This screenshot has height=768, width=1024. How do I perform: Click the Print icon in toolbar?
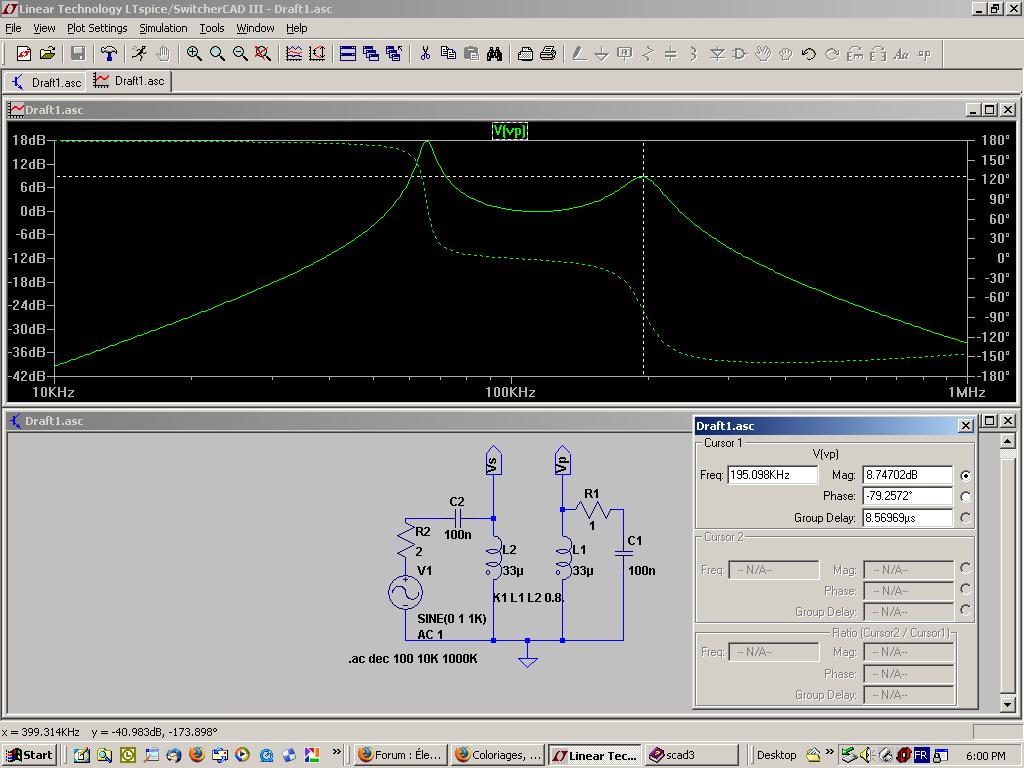[x=548, y=54]
